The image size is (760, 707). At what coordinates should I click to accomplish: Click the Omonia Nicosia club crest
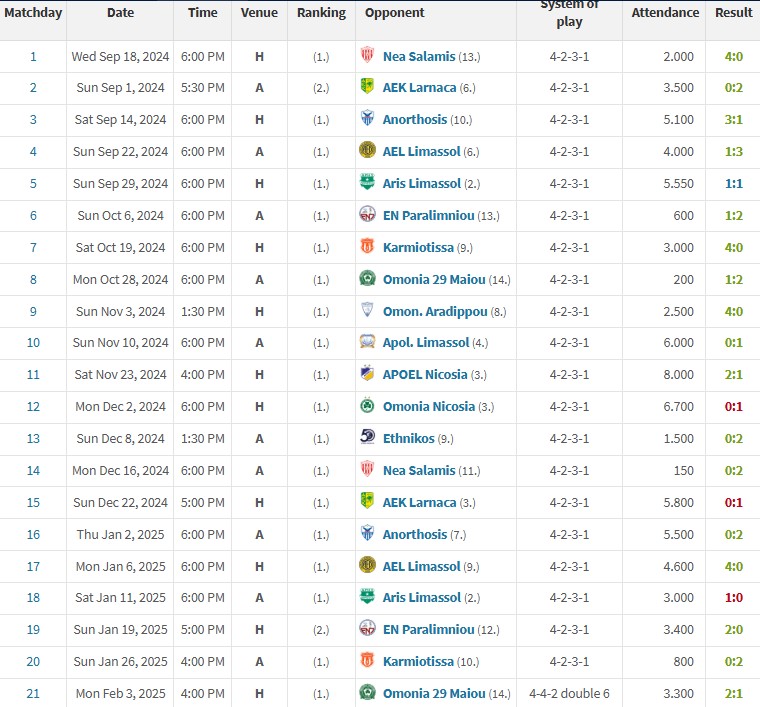[x=367, y=406]
